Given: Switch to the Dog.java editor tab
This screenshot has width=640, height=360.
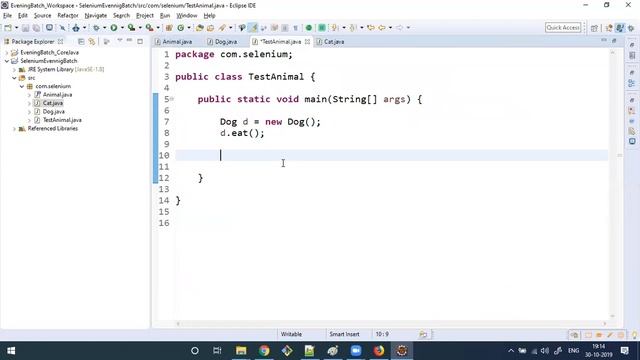Looking at the screenshot, I should coord(222,42).
